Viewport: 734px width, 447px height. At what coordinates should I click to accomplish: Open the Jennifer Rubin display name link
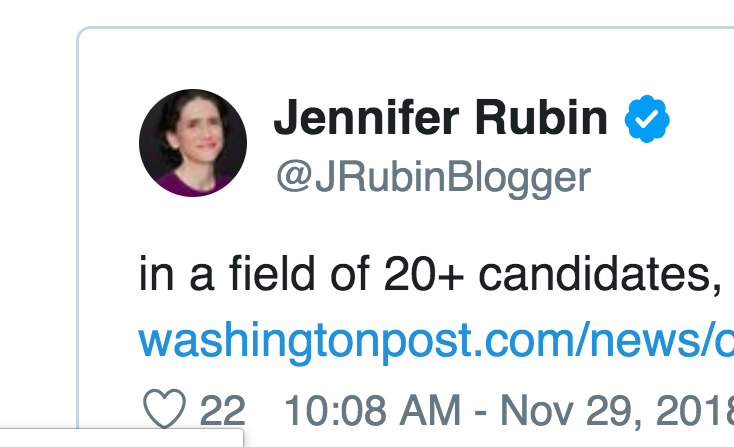point(440,121)
